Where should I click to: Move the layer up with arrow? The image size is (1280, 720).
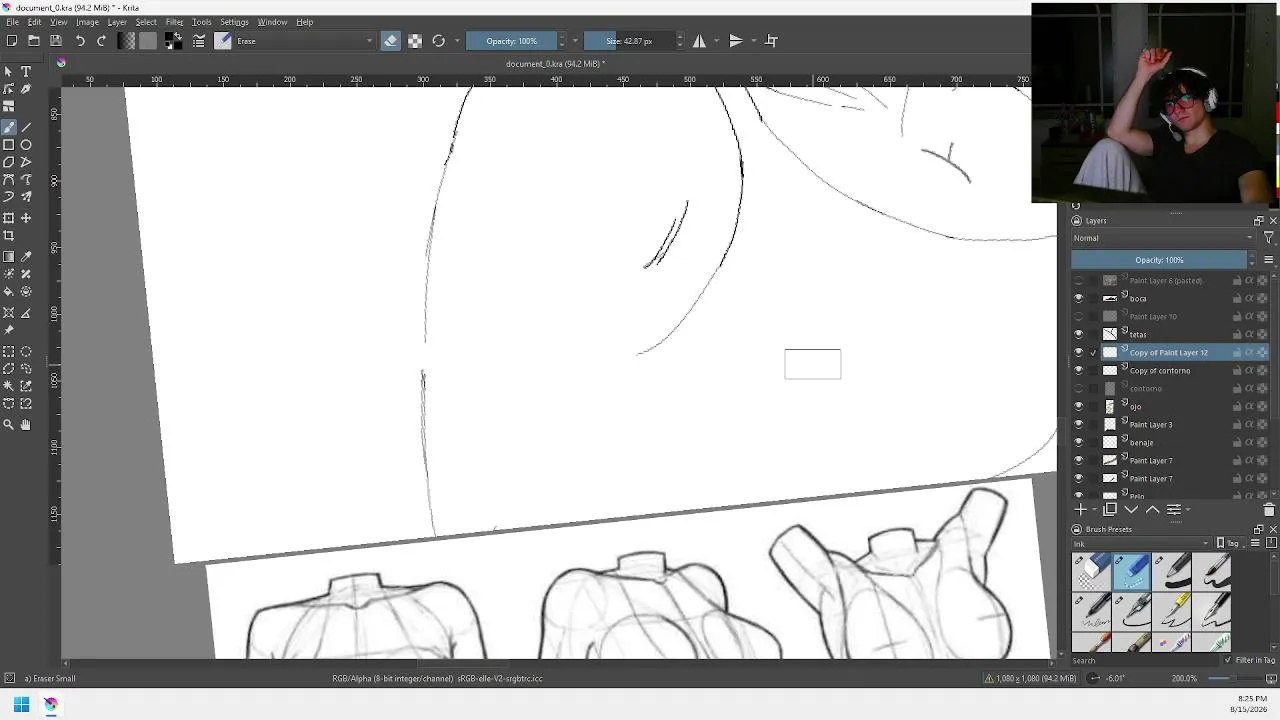(x=1153, y=510)
